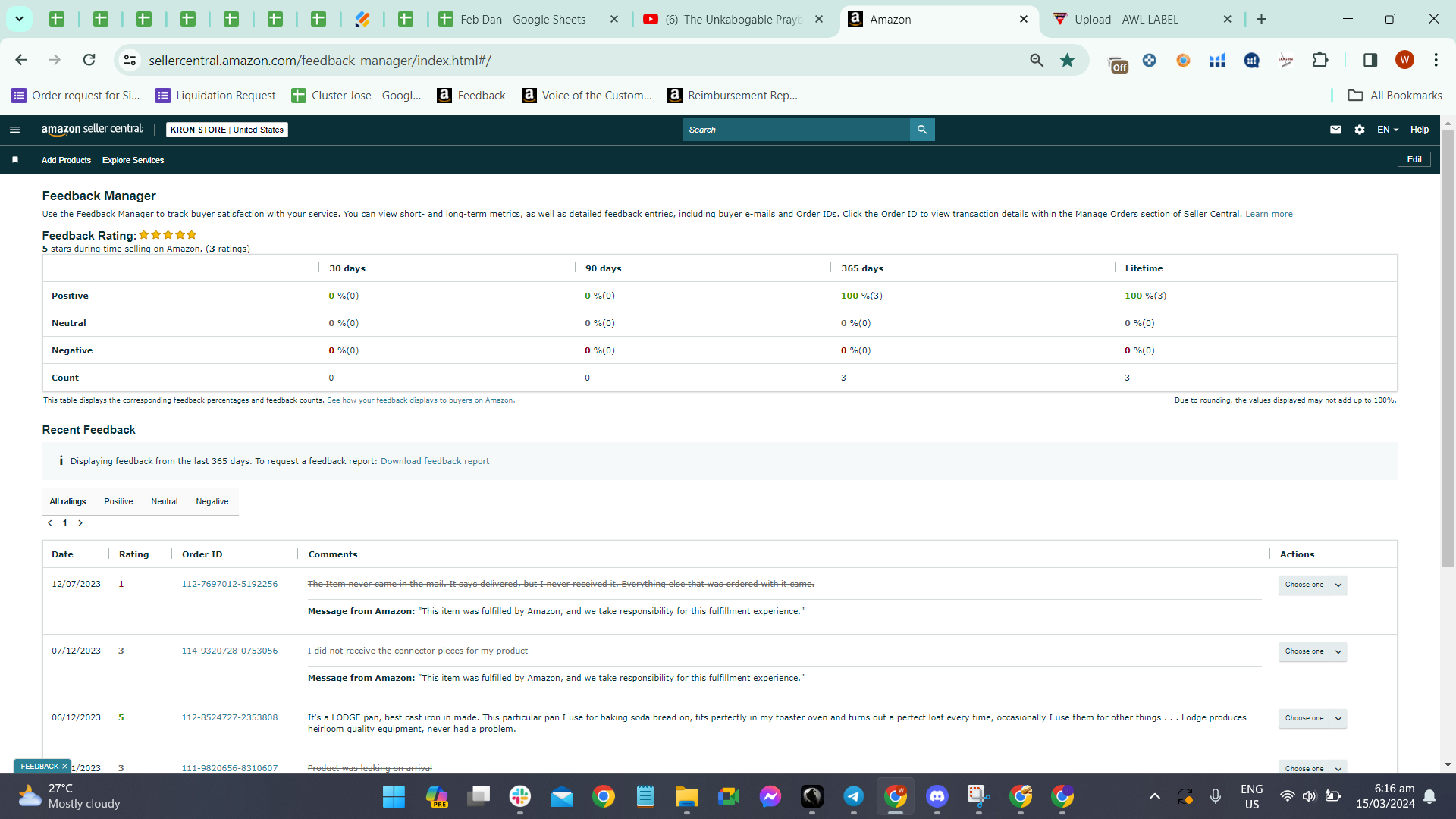Click the Chrome address bar URL

tap(320, 60)
